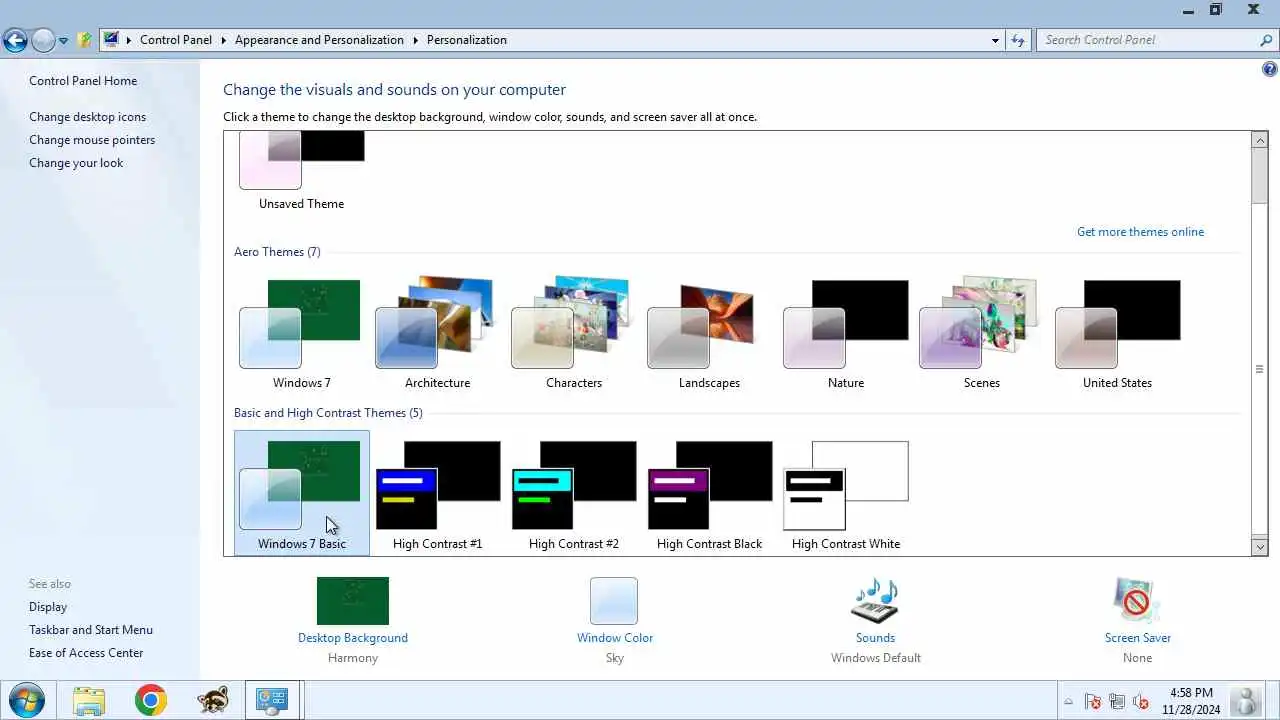Pick the Scenes theme
The width and height of the screenshot is (1280, 720).
tap(981, 334)
